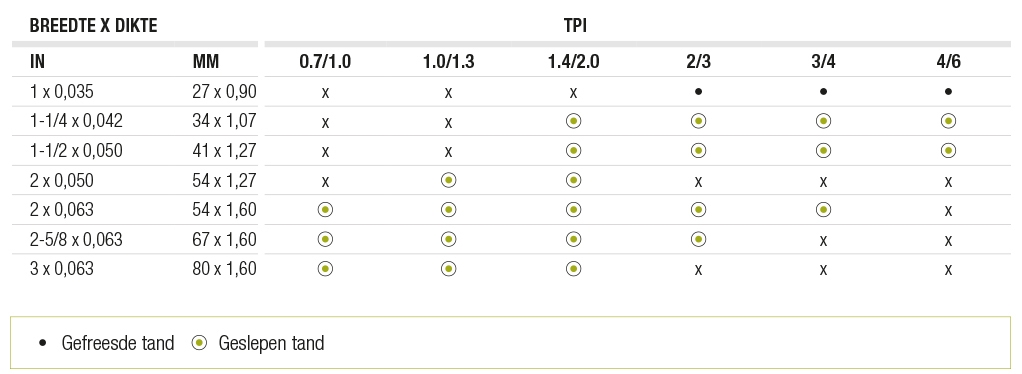Click the 1.4/2.0 TPI column header
This screenshot has height=374, width=1022.
point(574,62)
